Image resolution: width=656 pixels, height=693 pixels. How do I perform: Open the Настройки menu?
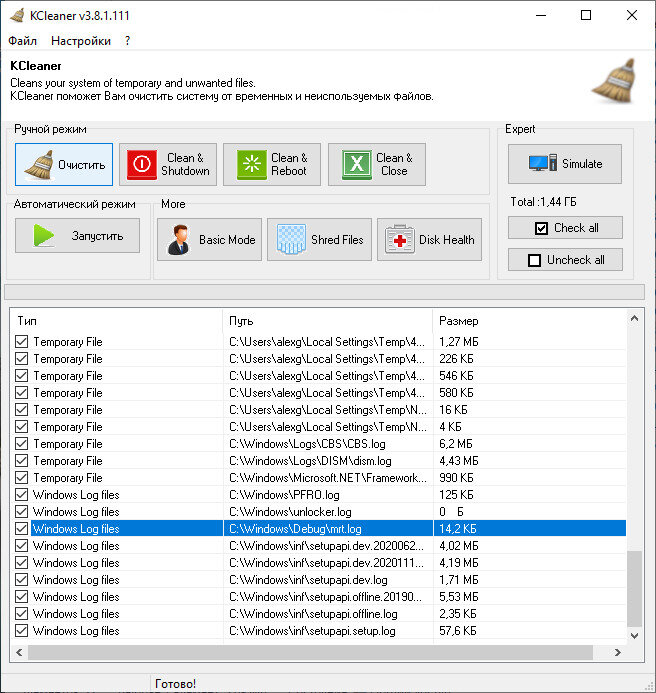coord(81,41)
